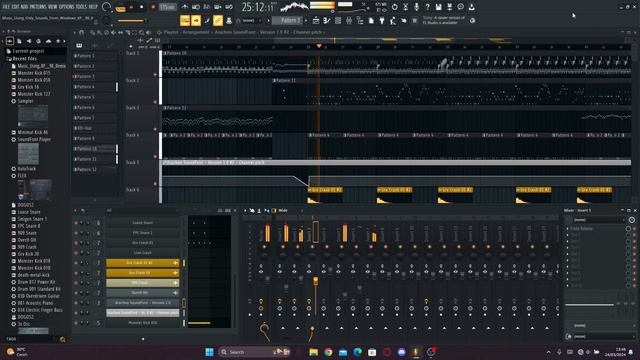640x360 pixels.
Task: Click the song time display 25:12
Action: [258, 7]
